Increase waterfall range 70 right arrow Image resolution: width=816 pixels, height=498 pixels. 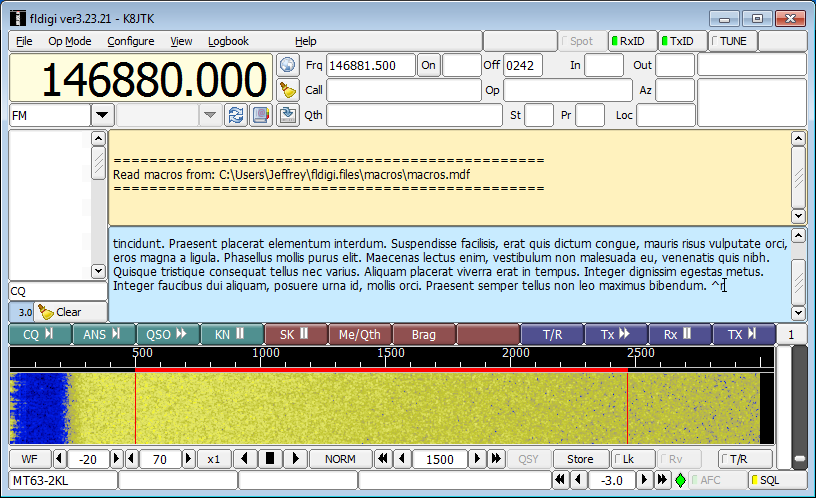click(189, 459)
